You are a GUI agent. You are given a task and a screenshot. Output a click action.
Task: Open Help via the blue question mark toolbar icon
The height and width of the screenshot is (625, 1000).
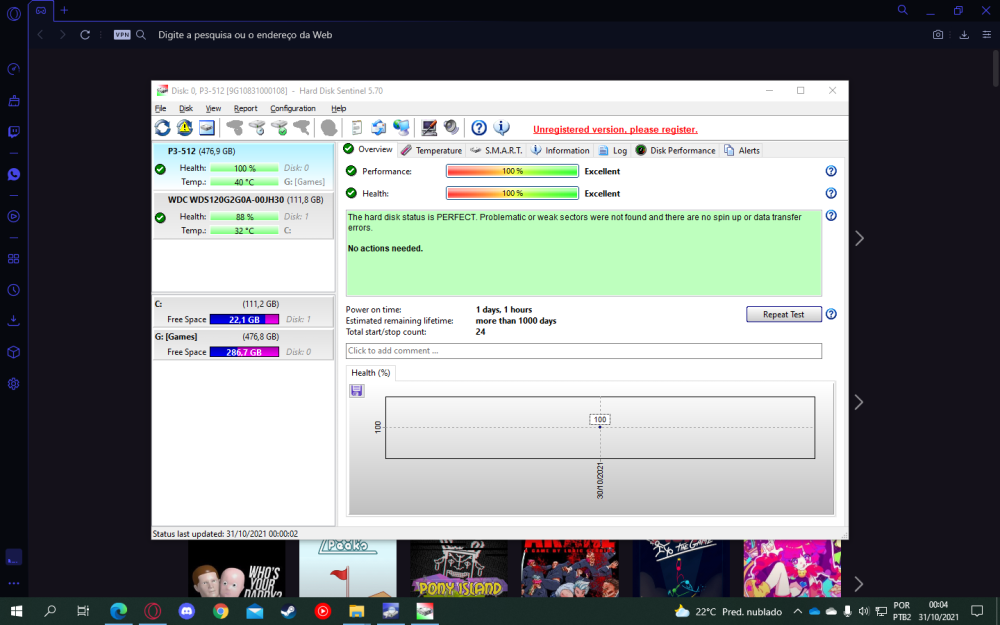(x=479, y=128)
